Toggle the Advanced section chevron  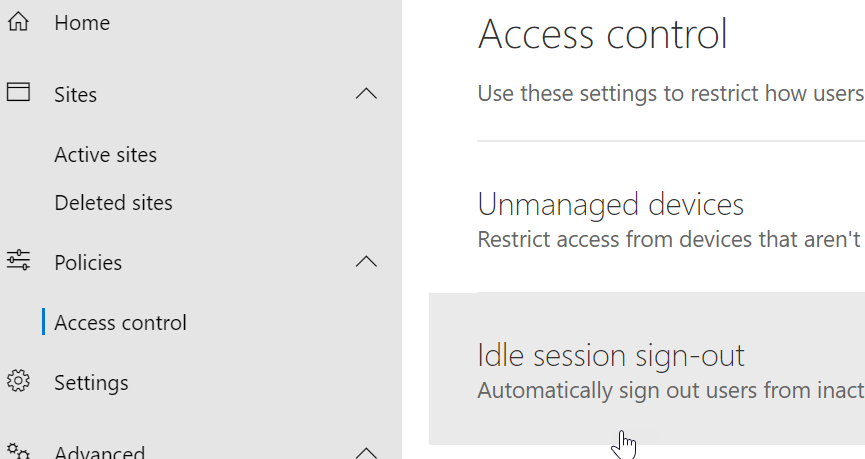coord(367,452)
